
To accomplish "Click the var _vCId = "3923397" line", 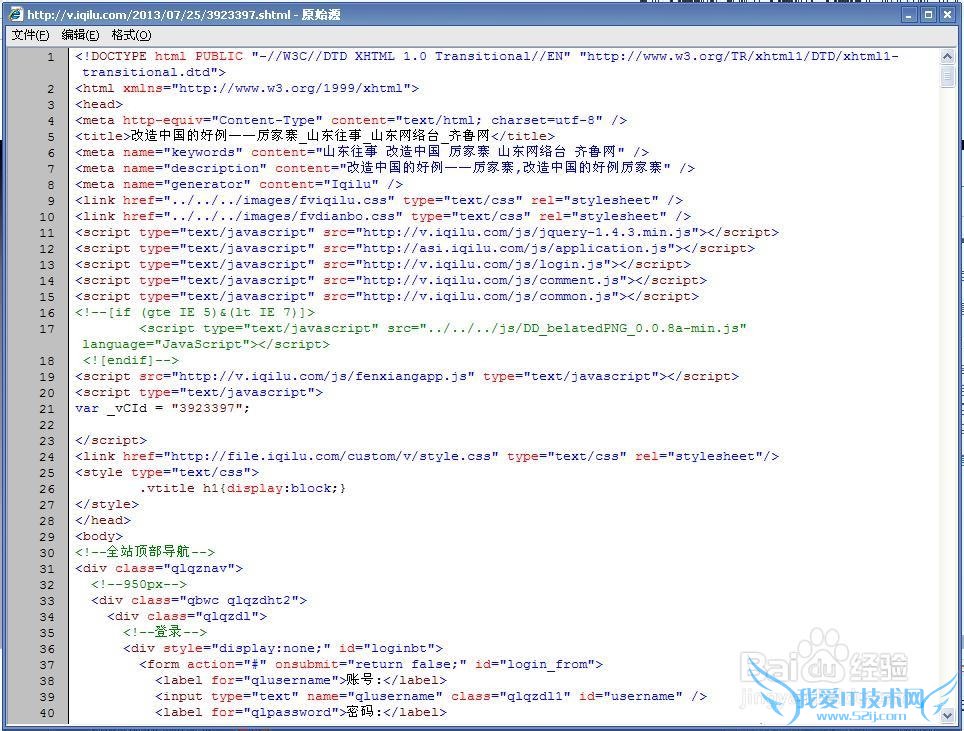I will click(163, 408).
